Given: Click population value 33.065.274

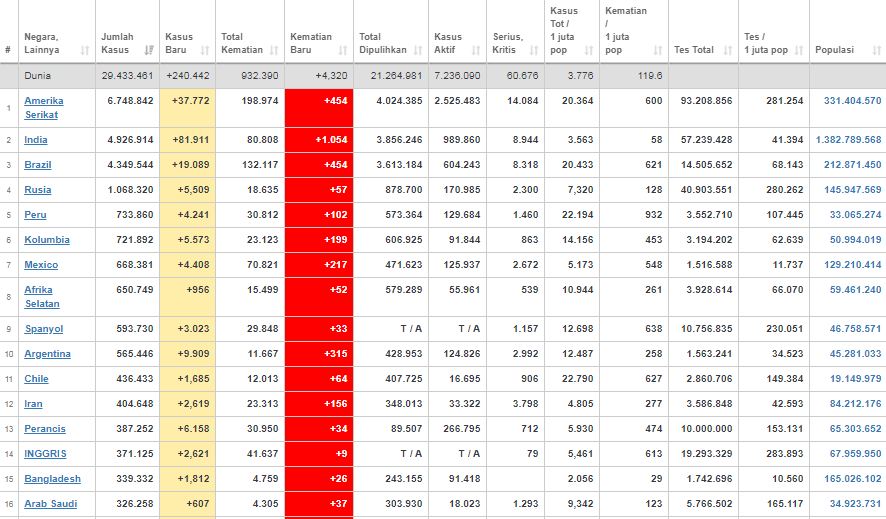Looking at the screenshot, I should pos(855,215).
